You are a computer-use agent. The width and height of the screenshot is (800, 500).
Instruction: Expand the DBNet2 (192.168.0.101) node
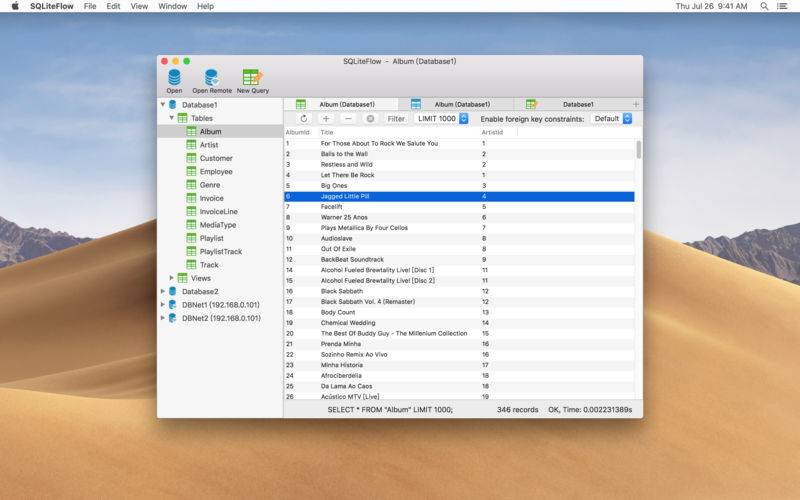(163, 318)
